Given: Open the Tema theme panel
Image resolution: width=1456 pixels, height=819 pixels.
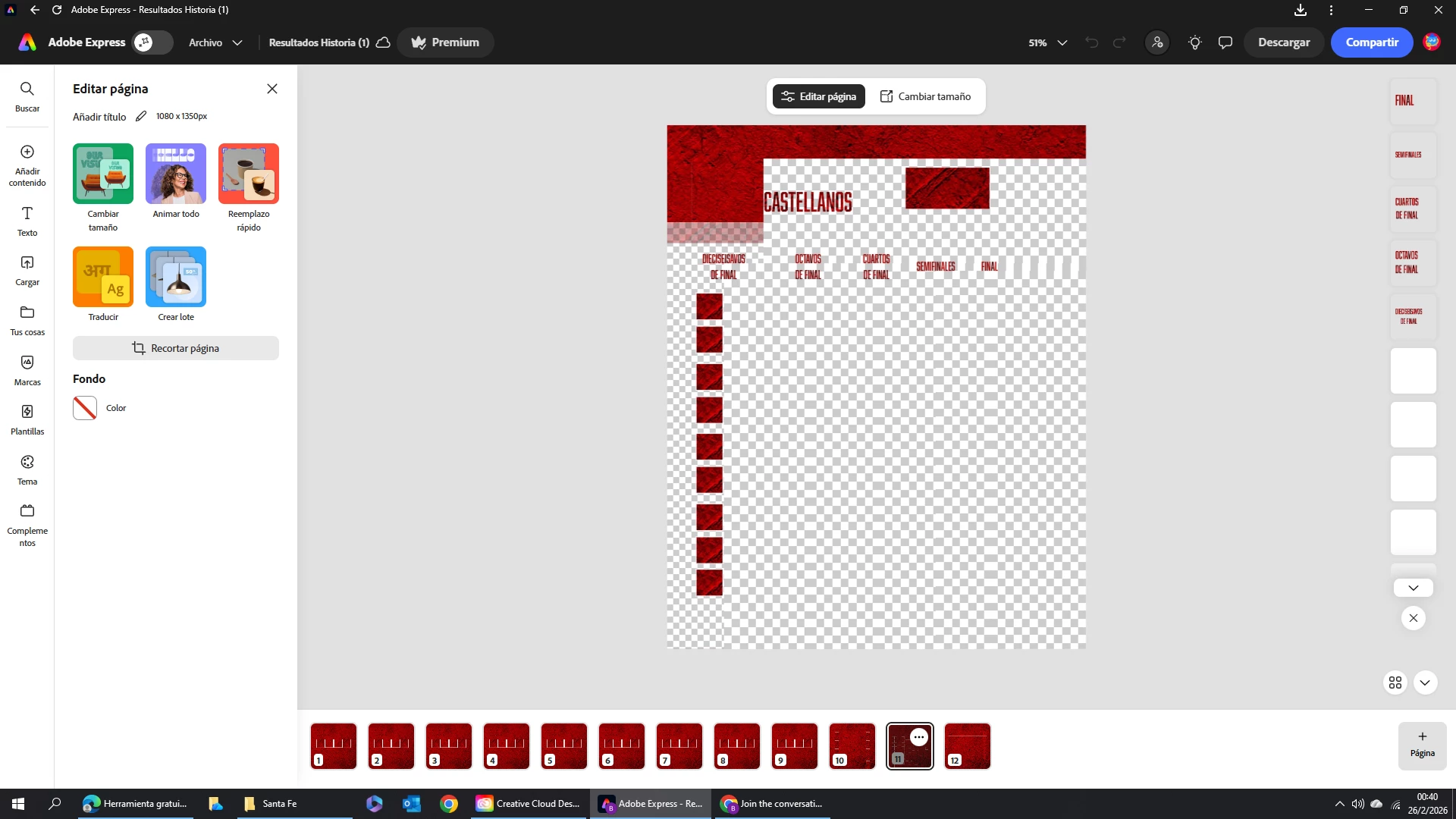Looking at the screenshot, I should click(x=27, y=469).
